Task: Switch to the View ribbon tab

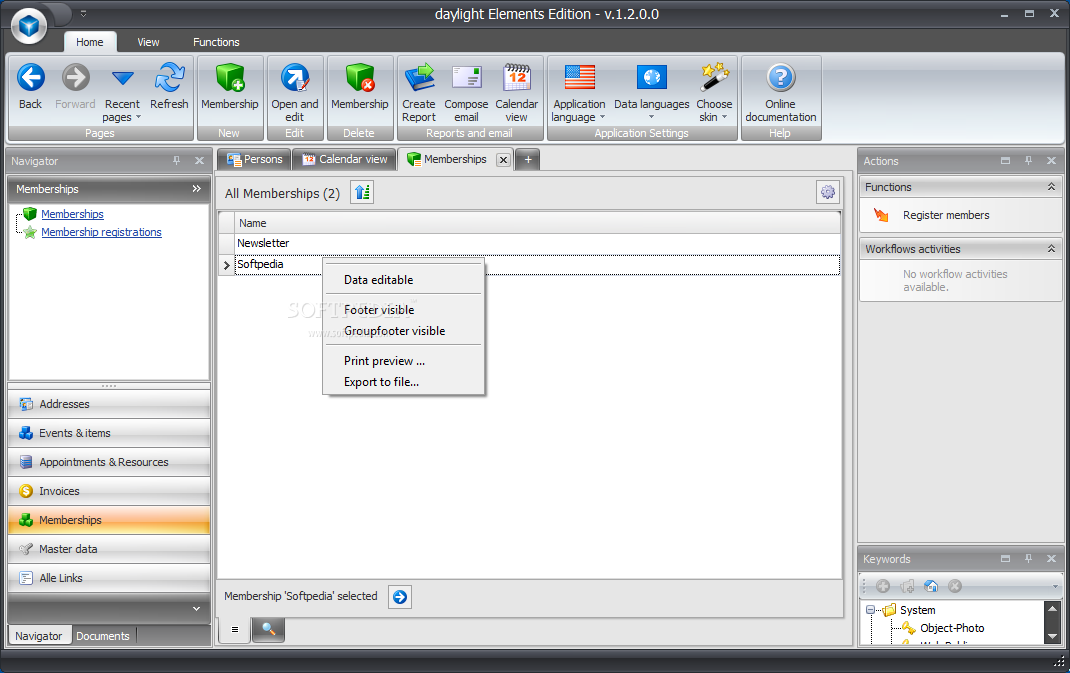Action: (x=148, y=42)
